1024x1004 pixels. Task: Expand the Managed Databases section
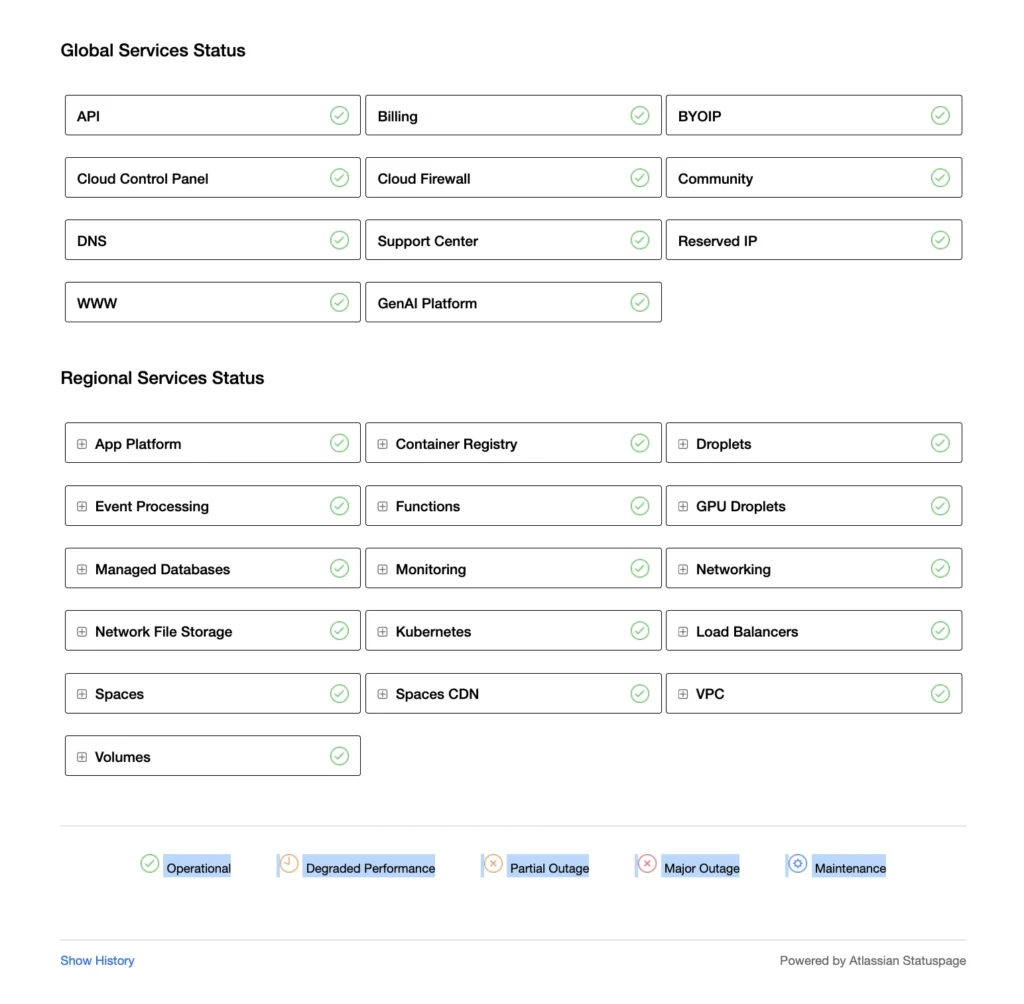click(x=80, y=568)
